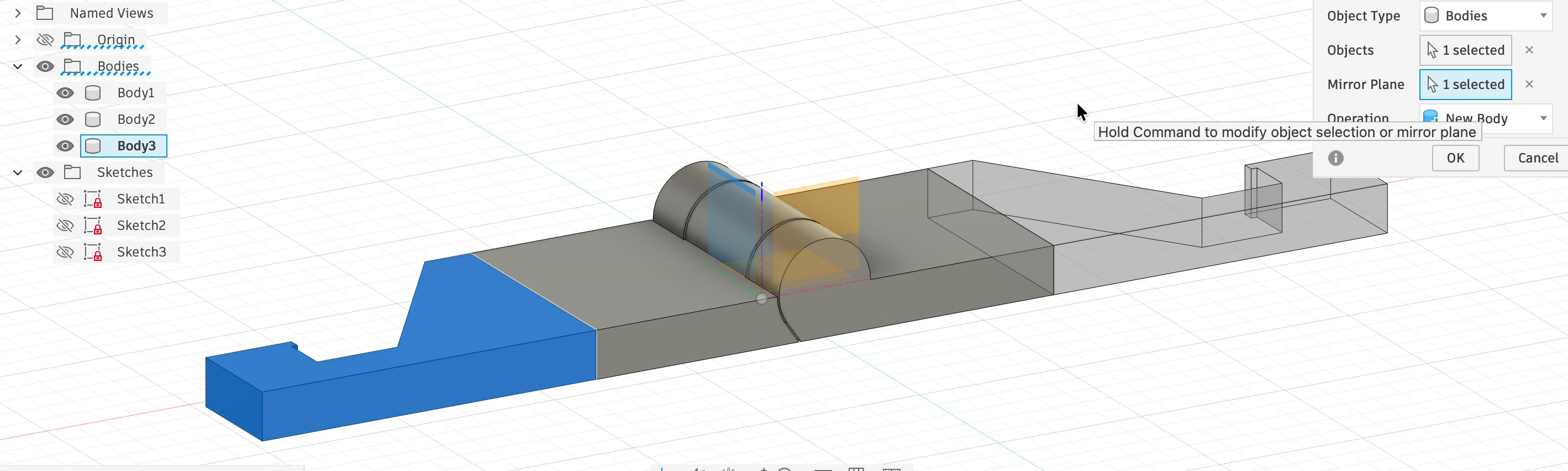Show hidden Sketch3
1568x471 pixels.
tap(65, 252)
